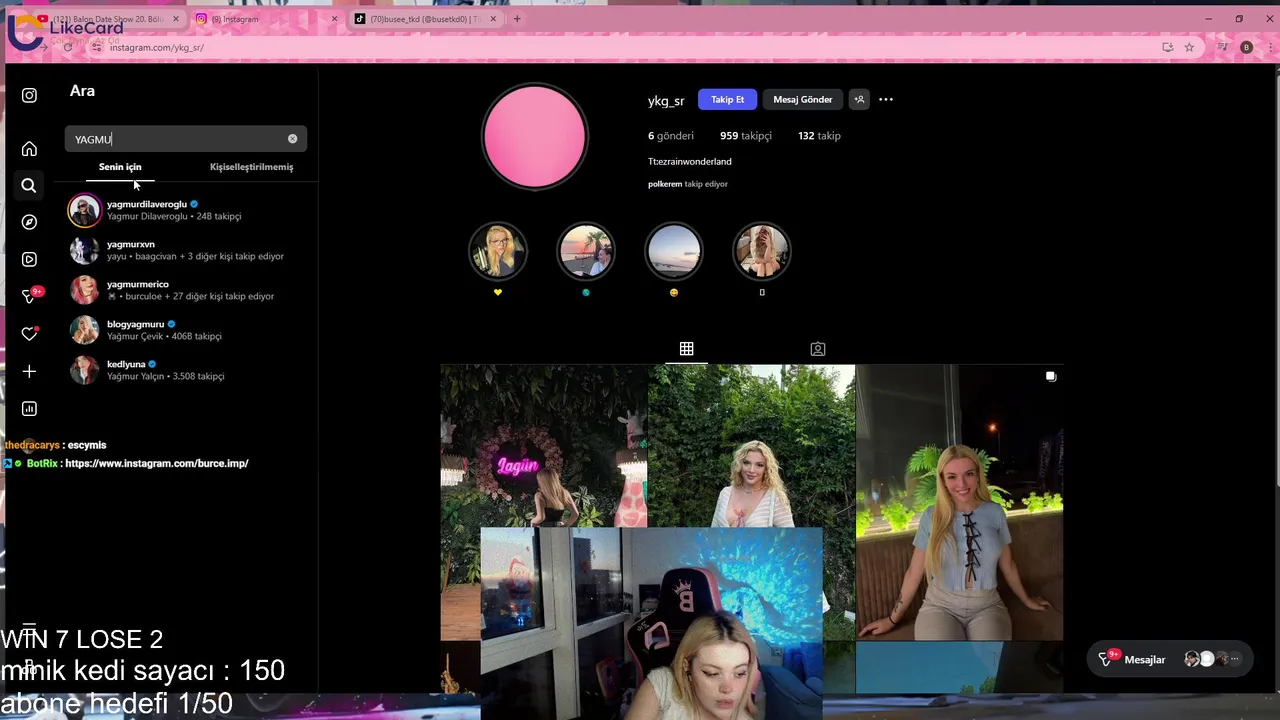The height and width of the screenshot is (720, 1280).
Task: Bookmark this page with the star icon
Action: [x=1189, y=47]
